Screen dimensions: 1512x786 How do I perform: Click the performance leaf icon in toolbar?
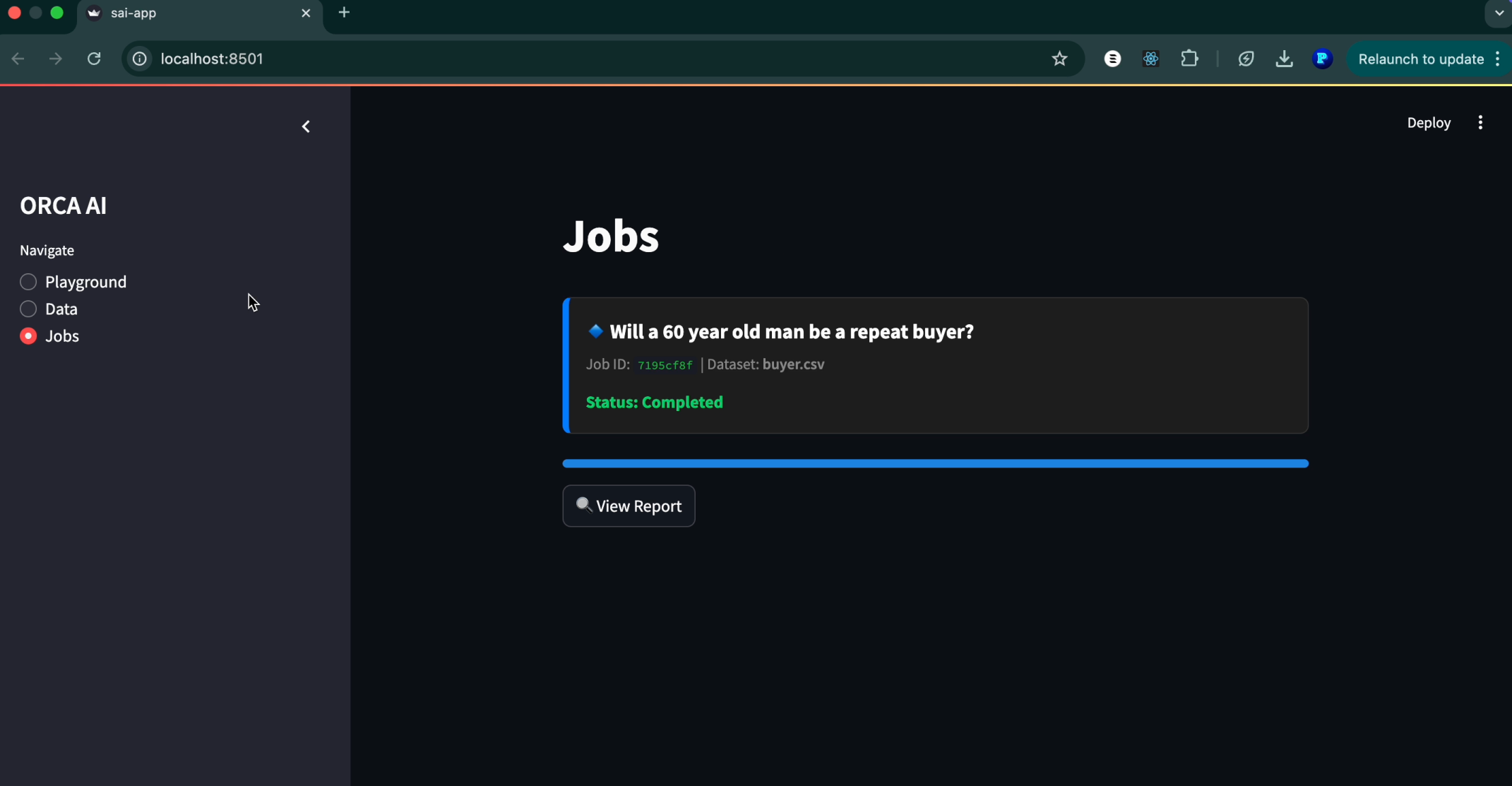coord(1246,59)
